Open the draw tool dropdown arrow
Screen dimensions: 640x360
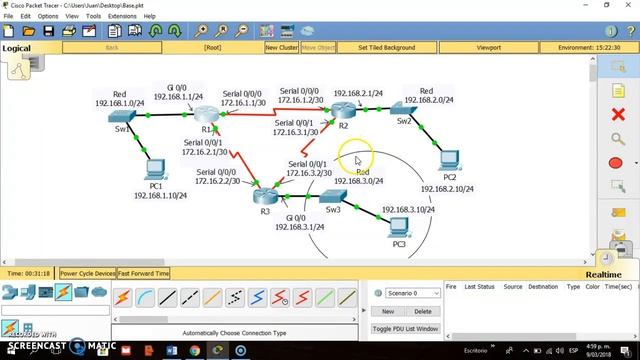[636, 163]
